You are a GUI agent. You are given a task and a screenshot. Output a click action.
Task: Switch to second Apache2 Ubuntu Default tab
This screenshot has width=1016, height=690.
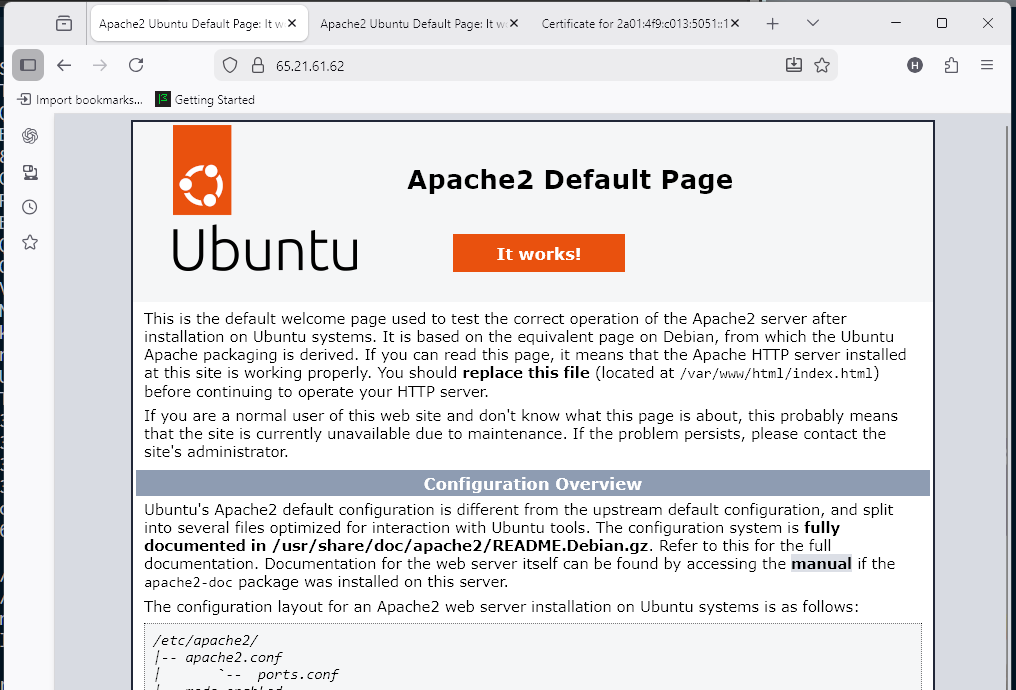412,23
